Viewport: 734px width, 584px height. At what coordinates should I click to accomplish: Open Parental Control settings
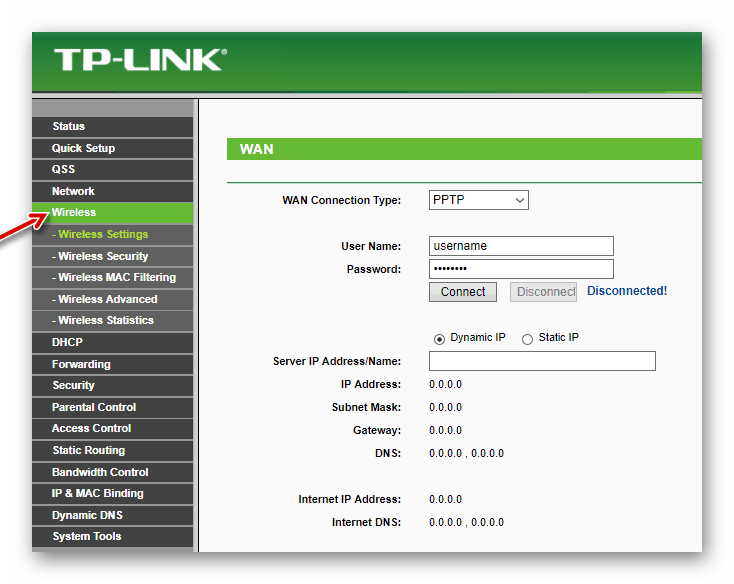point(112,408)
